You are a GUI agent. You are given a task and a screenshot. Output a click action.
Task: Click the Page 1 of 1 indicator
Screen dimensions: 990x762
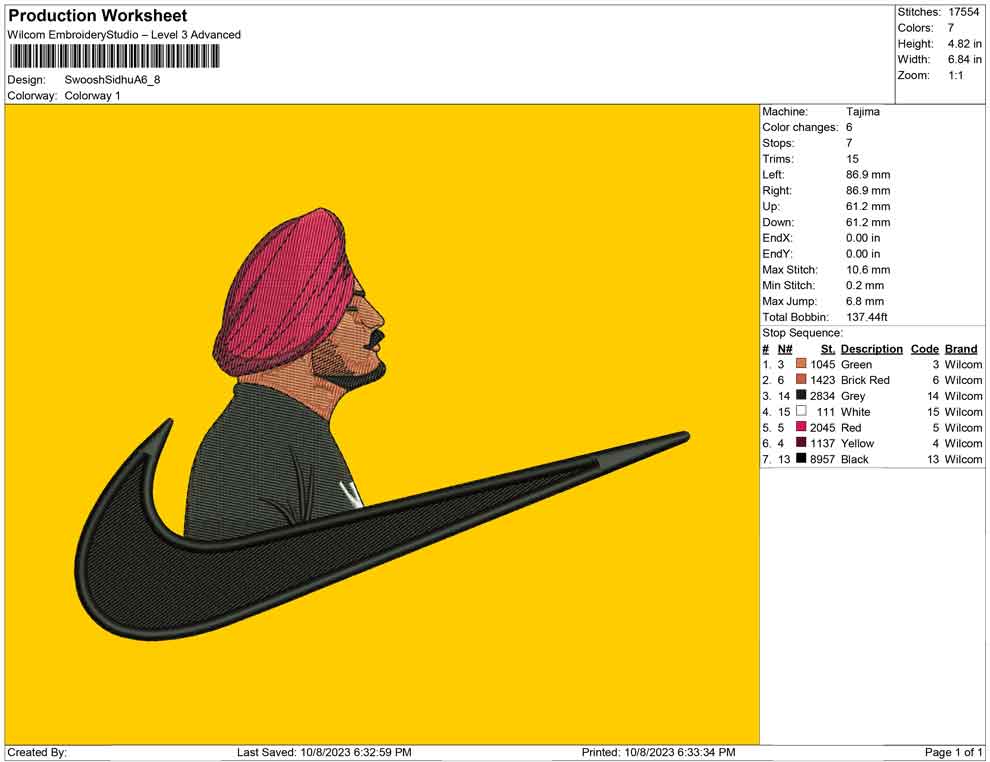click(953, 752)
